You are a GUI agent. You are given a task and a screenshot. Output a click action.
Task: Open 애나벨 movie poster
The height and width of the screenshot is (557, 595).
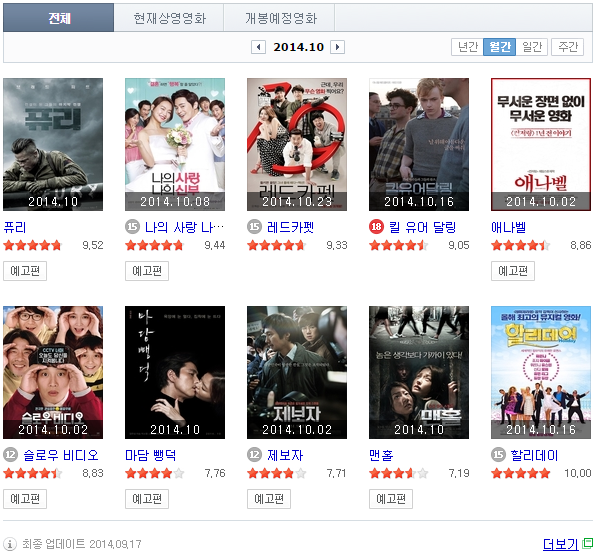541,145
